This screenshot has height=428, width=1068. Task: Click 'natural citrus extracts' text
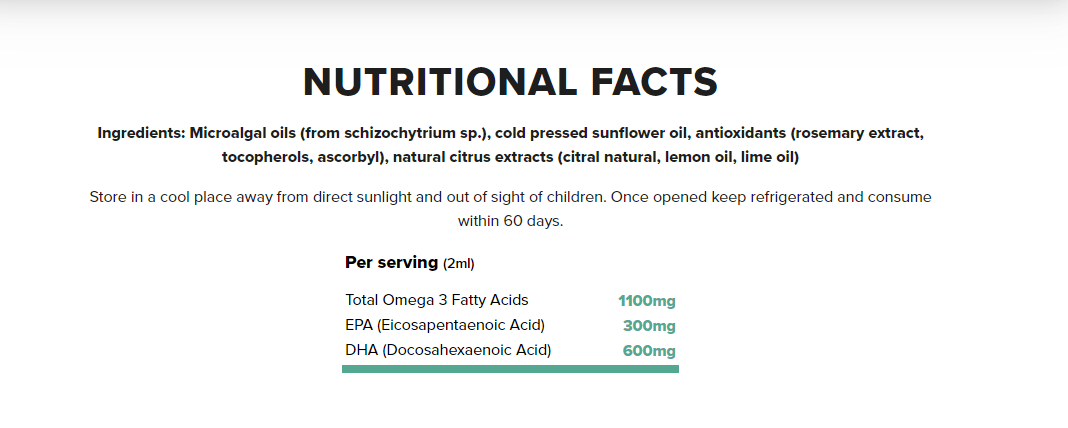(473, 157)
